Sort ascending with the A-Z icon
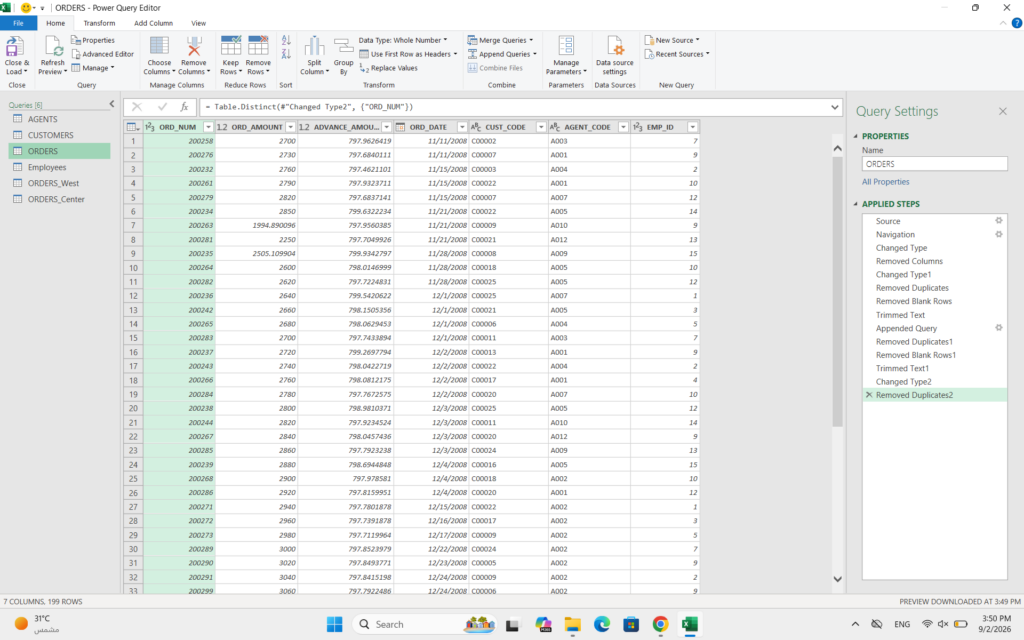 coord(286,40)
